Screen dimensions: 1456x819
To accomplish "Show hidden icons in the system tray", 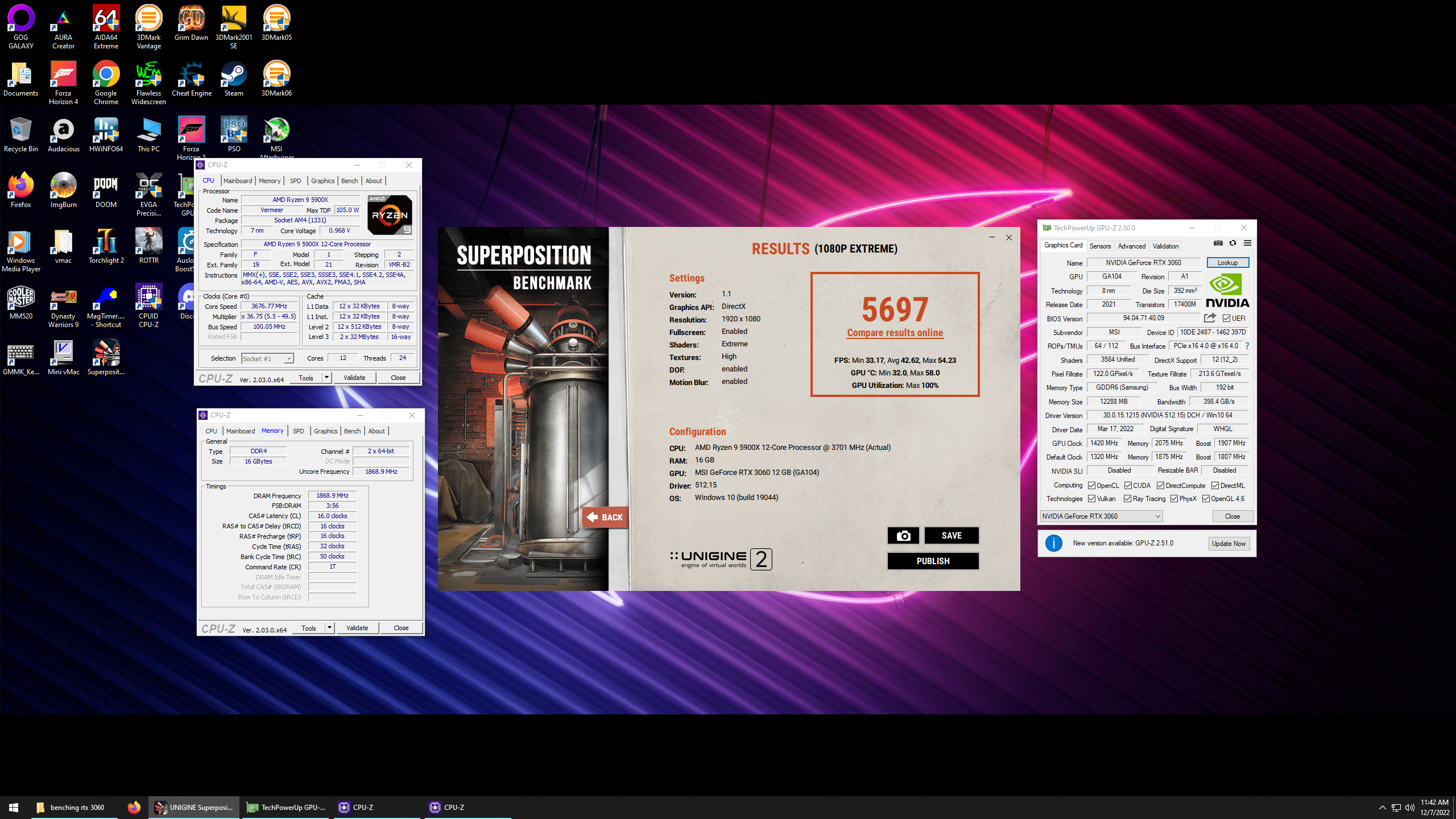I will (x=1382, y=808).
